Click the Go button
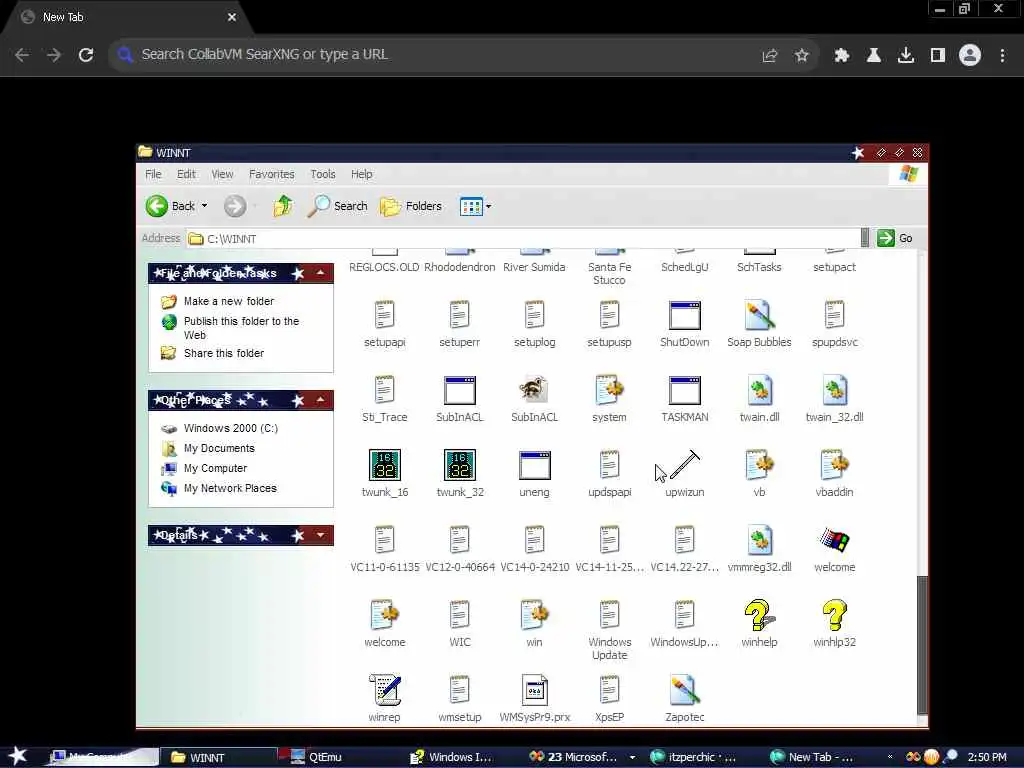 [895, 238]
